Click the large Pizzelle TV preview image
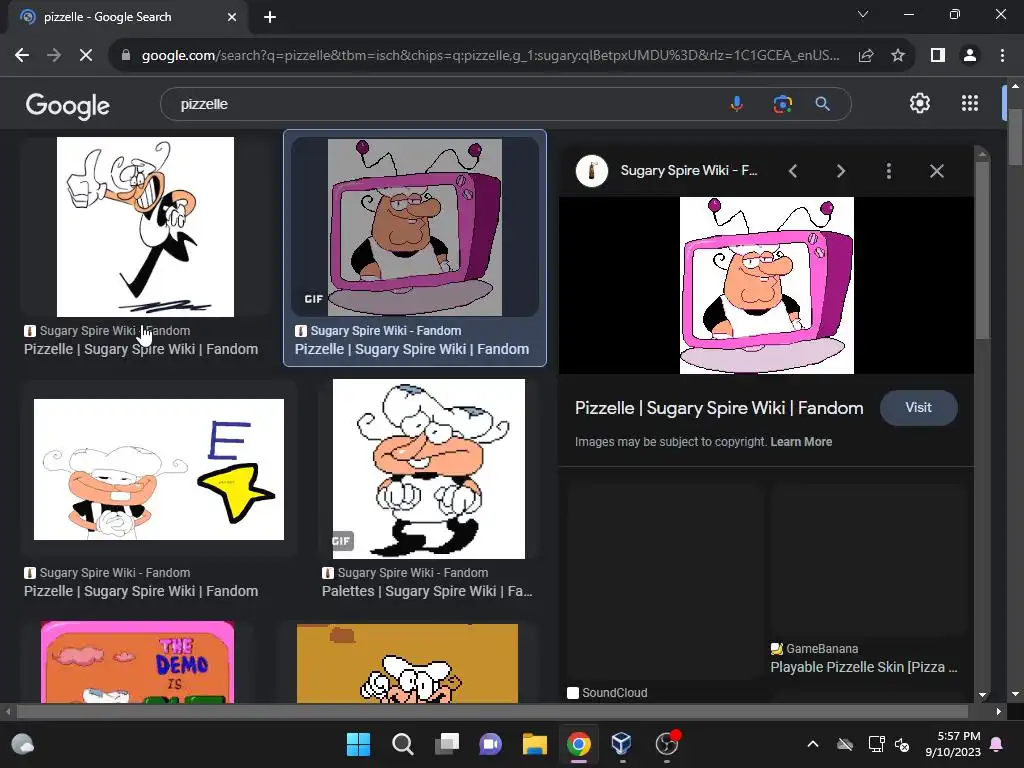Image resolution: width=1024 pixels, height=768 pixels. [767, 285]
